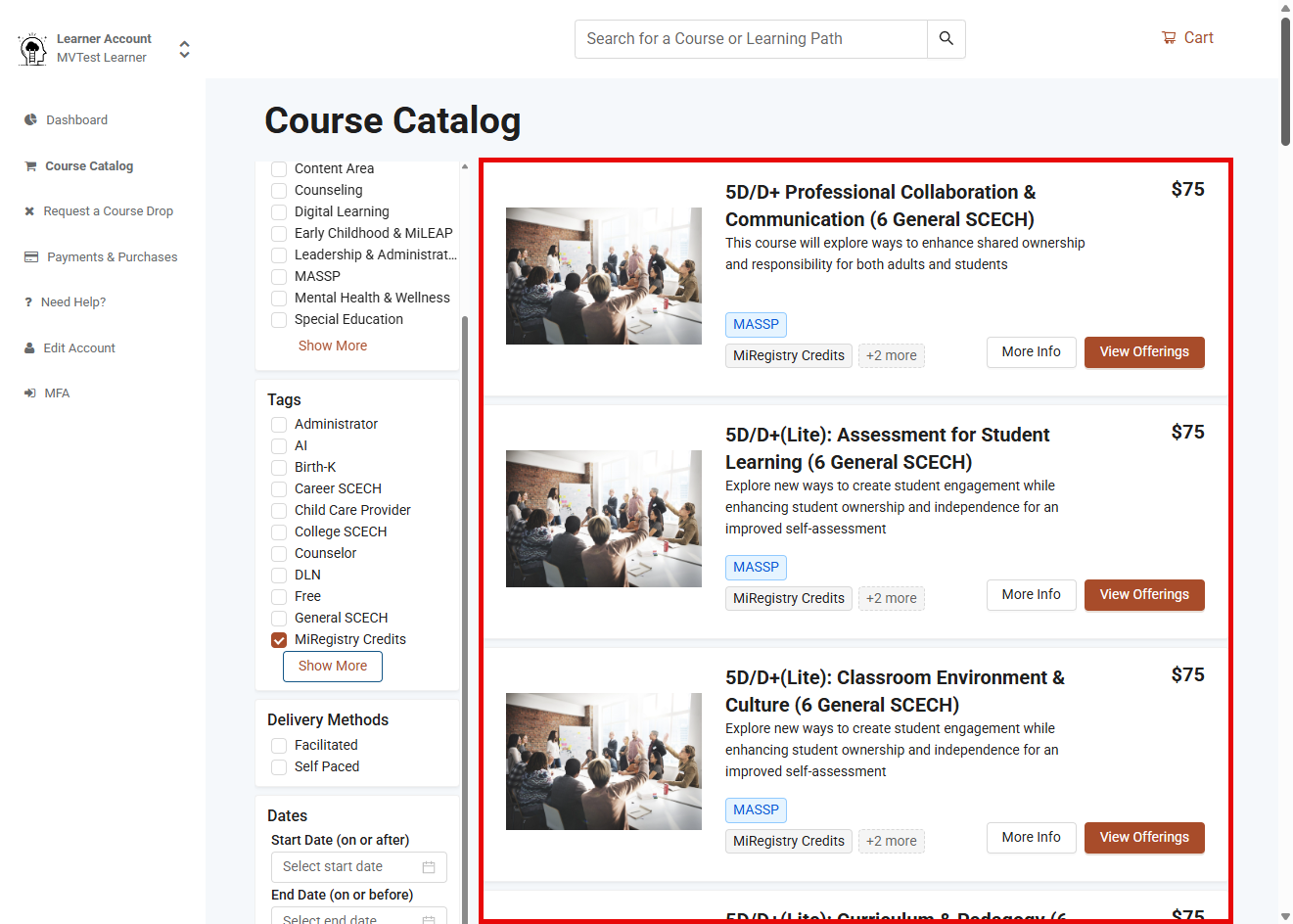1293x924 pixels.
Task: Click the Payments & Purchases card icon
Action: point(31,257)
